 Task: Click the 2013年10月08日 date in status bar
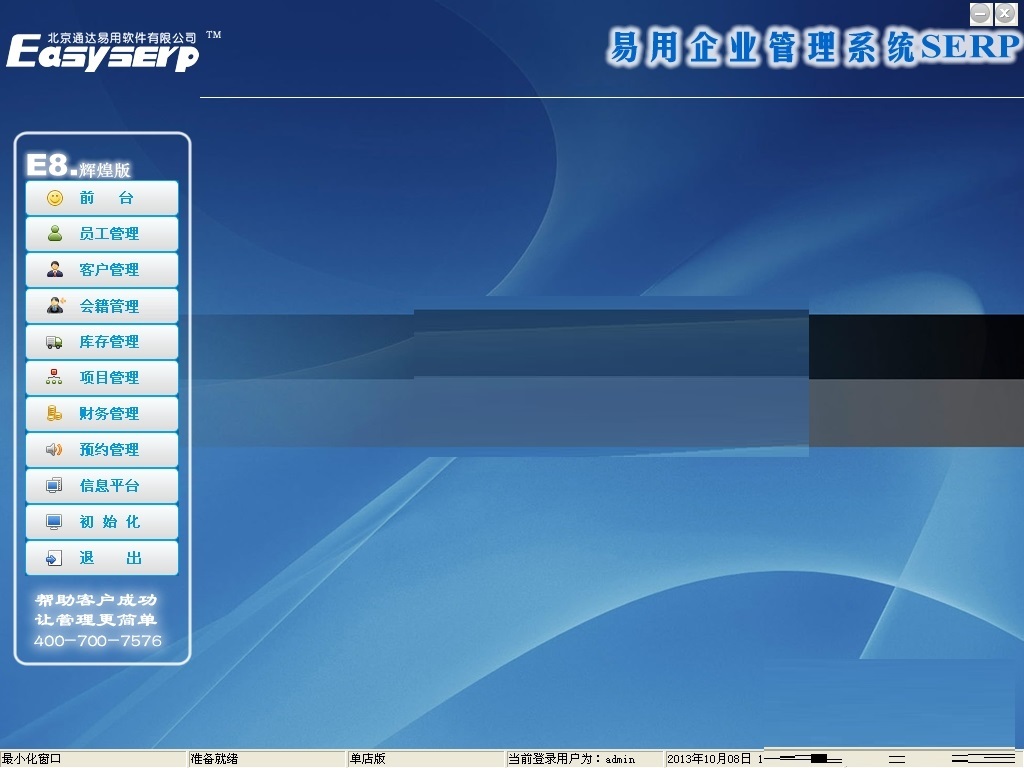709,759
